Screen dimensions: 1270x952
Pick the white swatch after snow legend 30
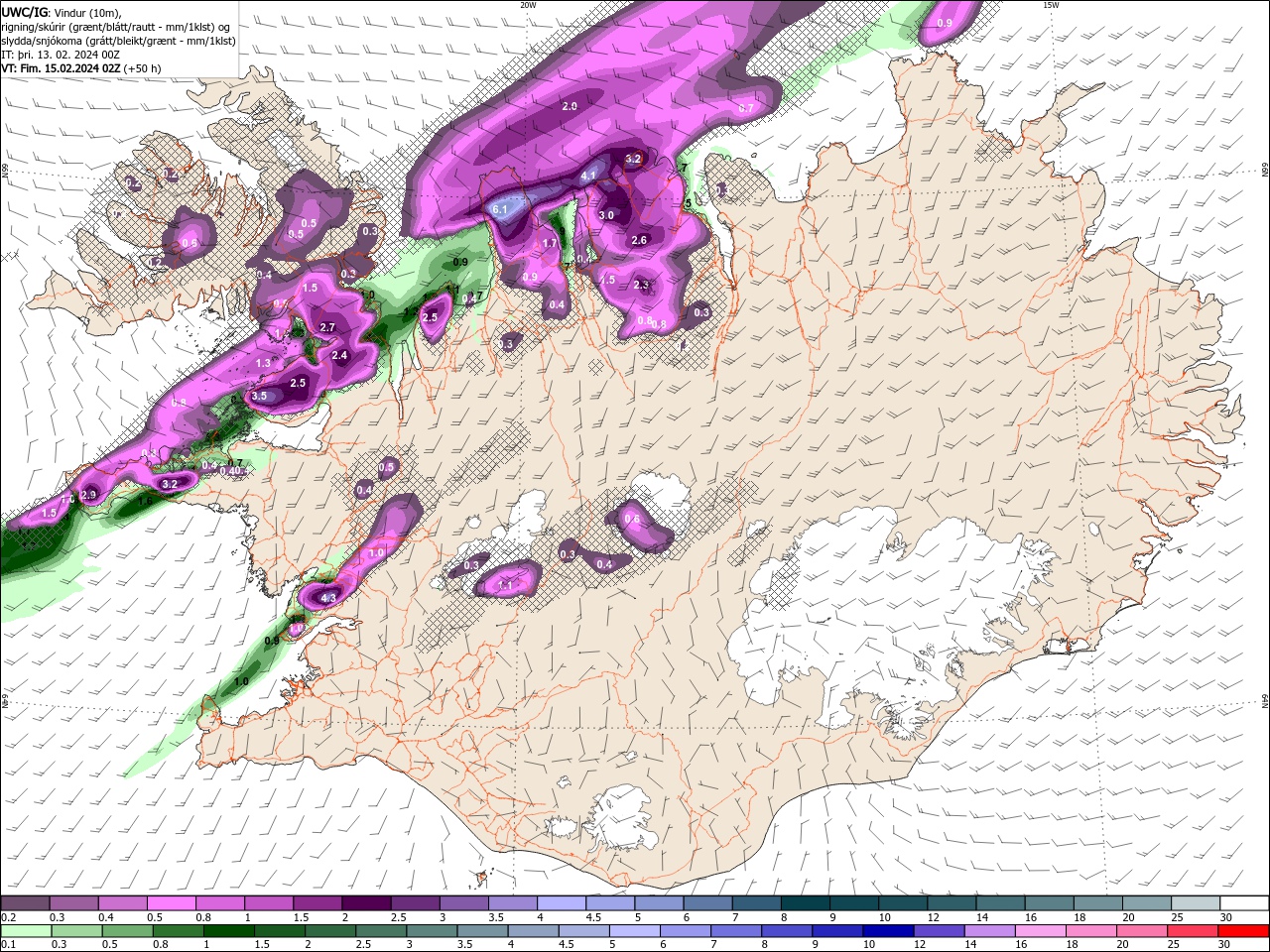[x=1244, y=903]
